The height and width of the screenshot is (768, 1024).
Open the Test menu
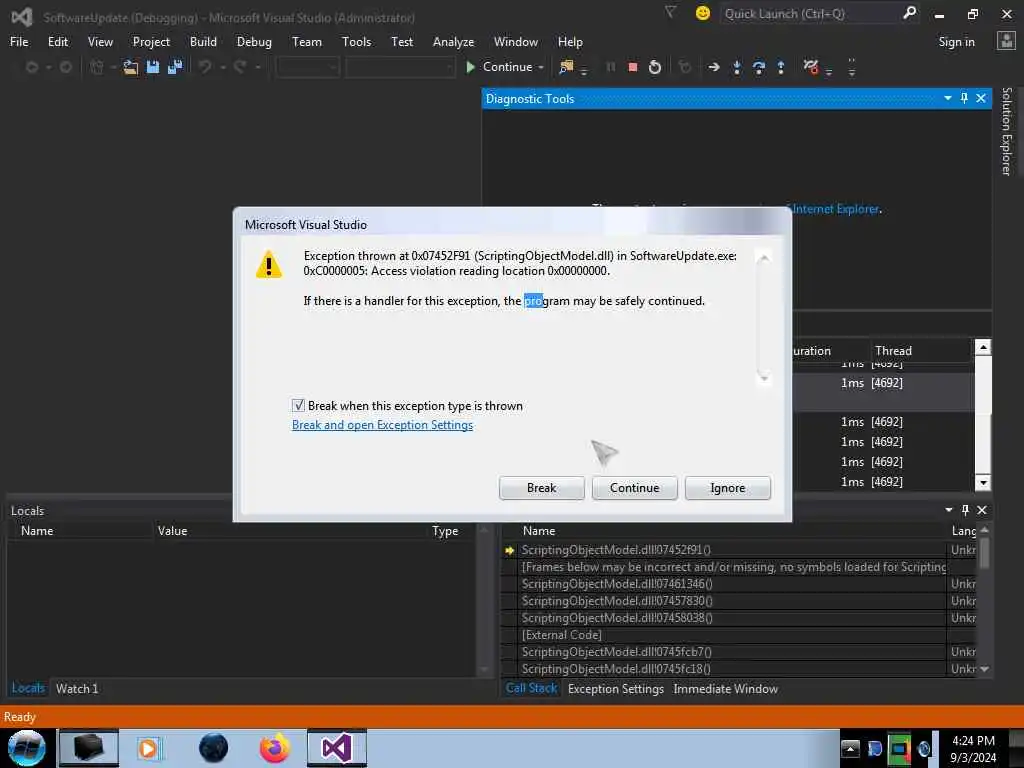(402, 42)
